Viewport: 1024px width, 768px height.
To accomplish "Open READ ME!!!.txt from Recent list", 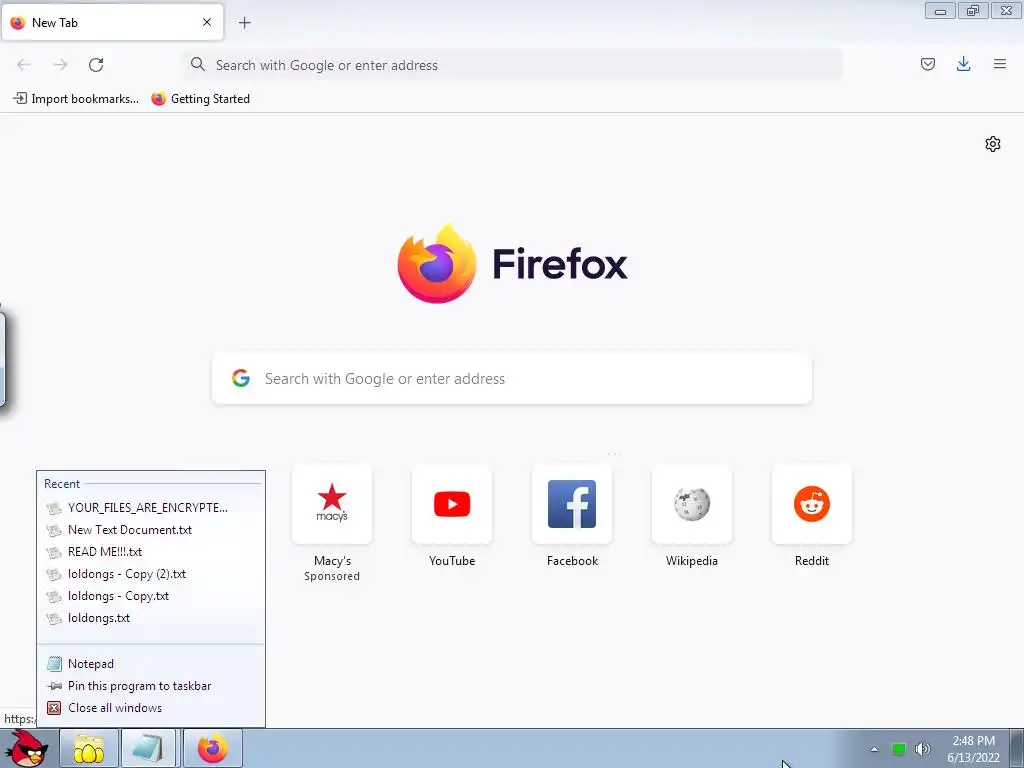I will coord(151,552).
